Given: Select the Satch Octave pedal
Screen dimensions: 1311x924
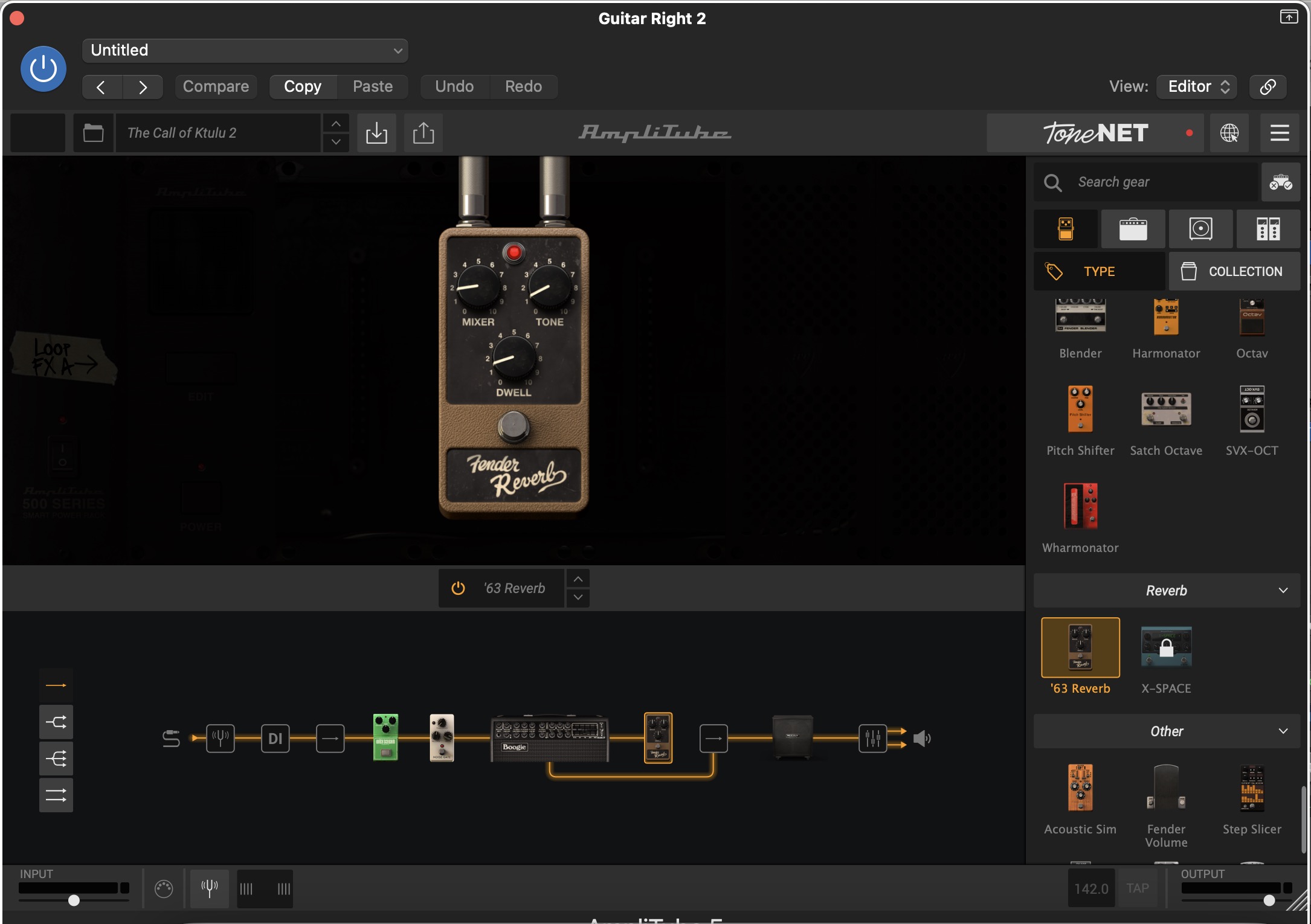Looking at the screenshot, I should tap(1166, 421).
